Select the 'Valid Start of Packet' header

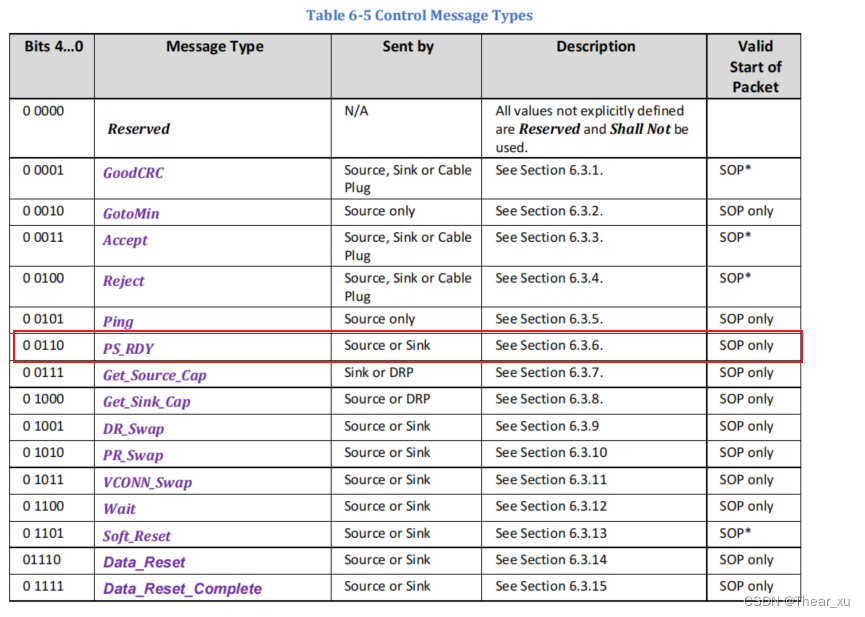755,67
